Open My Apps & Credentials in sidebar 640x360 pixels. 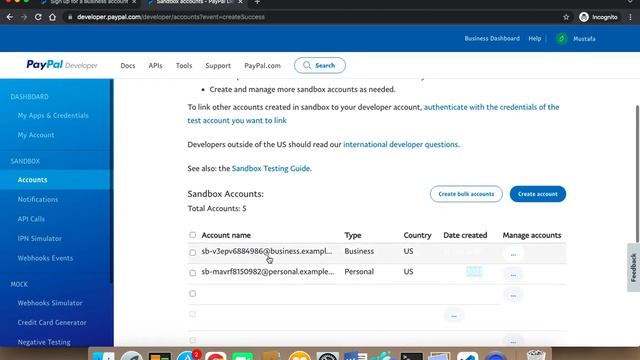53,116
